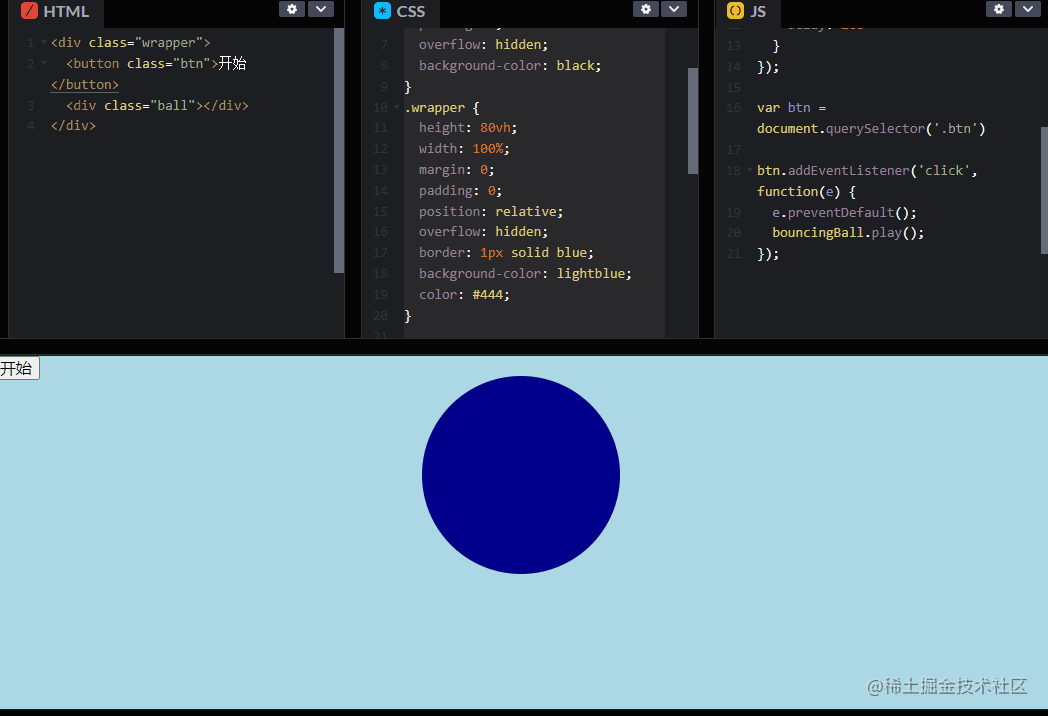Click 'background-color: lightblue;' in CSS
The height and width of the screenshot is (716, 1048).
tap(525, 273)
